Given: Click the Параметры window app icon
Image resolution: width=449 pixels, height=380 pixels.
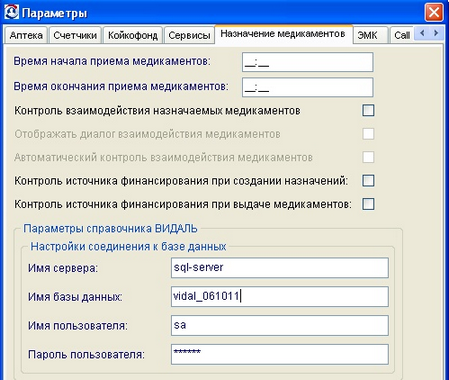Looking at the screenshot, I should click(11, 12).
